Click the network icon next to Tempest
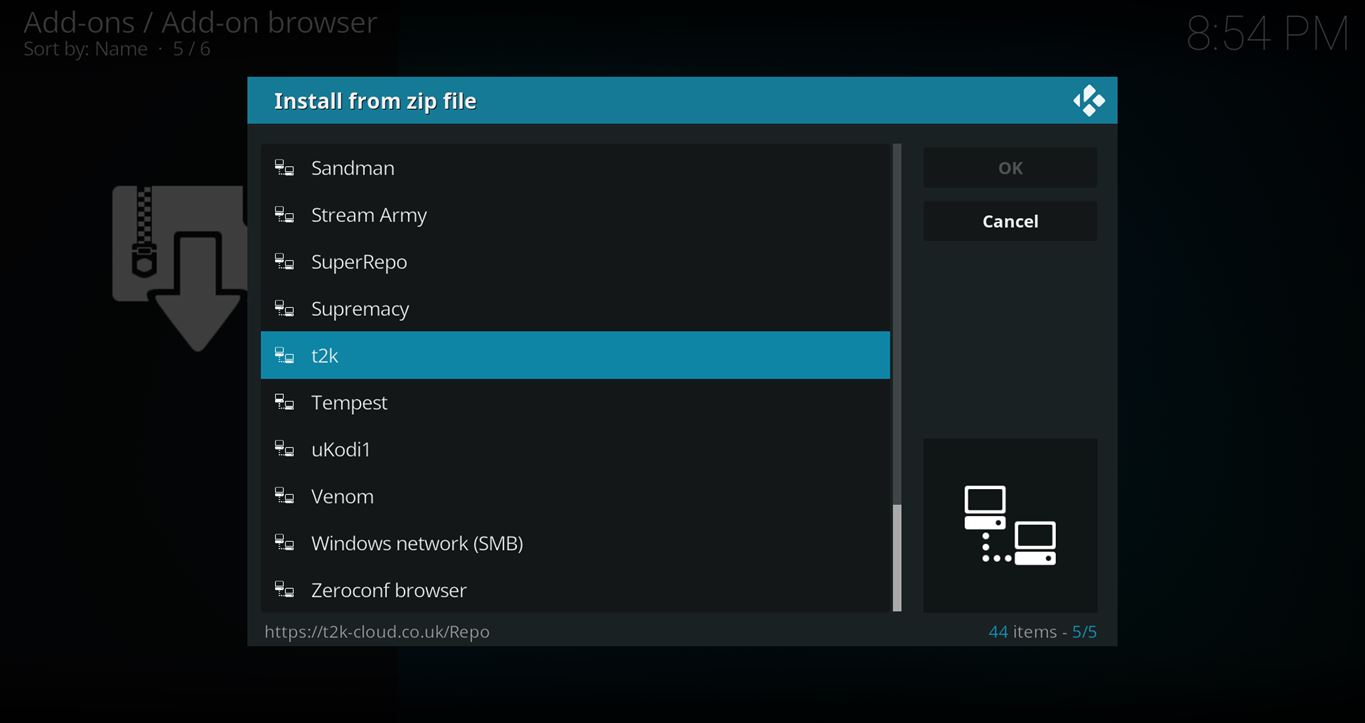The image size is (1365, 723). tap(285, 403)
